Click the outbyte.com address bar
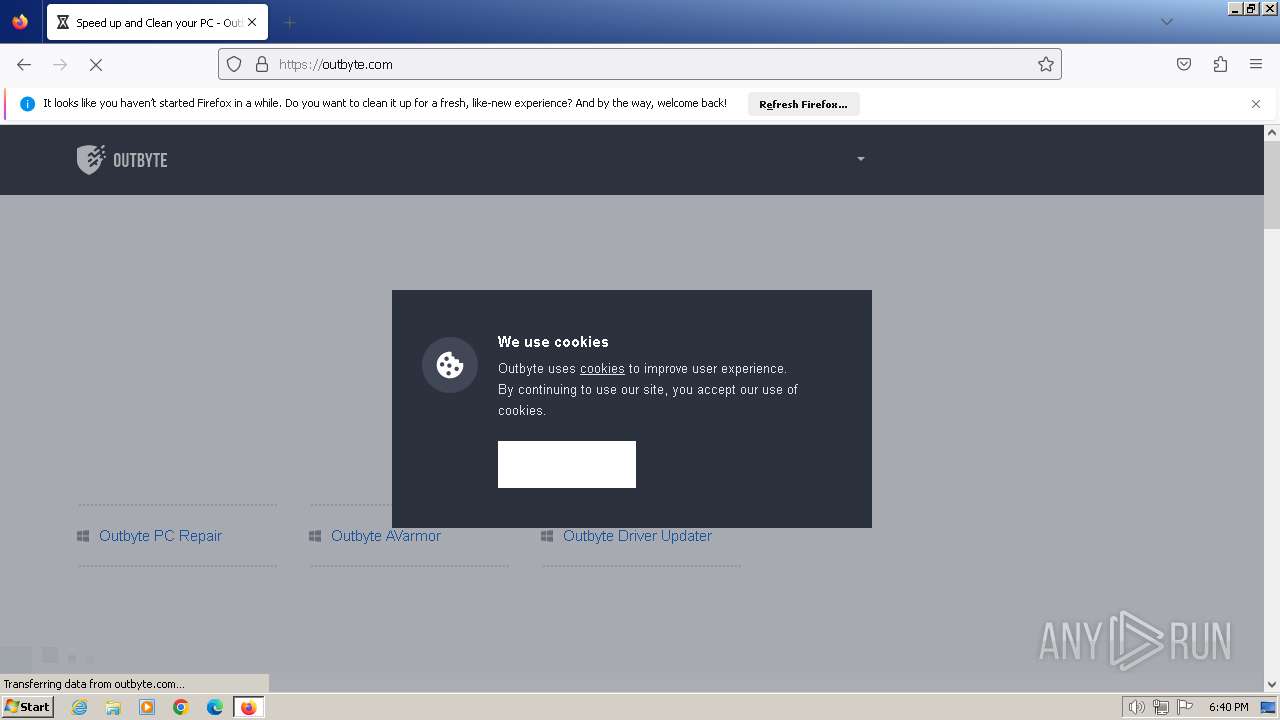1280x720 pixels. [x=640, y=64]
